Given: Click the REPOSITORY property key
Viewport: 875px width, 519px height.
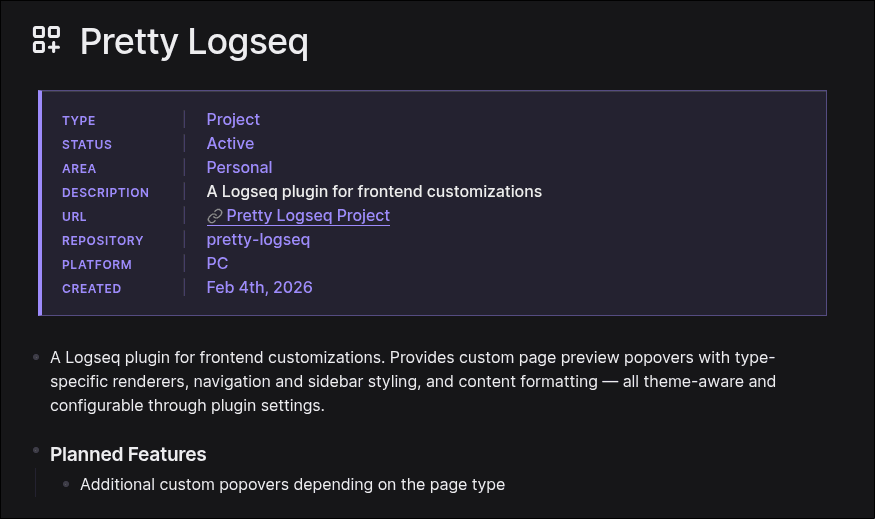Looking at the screenshot, I should (x=102, y=241).
